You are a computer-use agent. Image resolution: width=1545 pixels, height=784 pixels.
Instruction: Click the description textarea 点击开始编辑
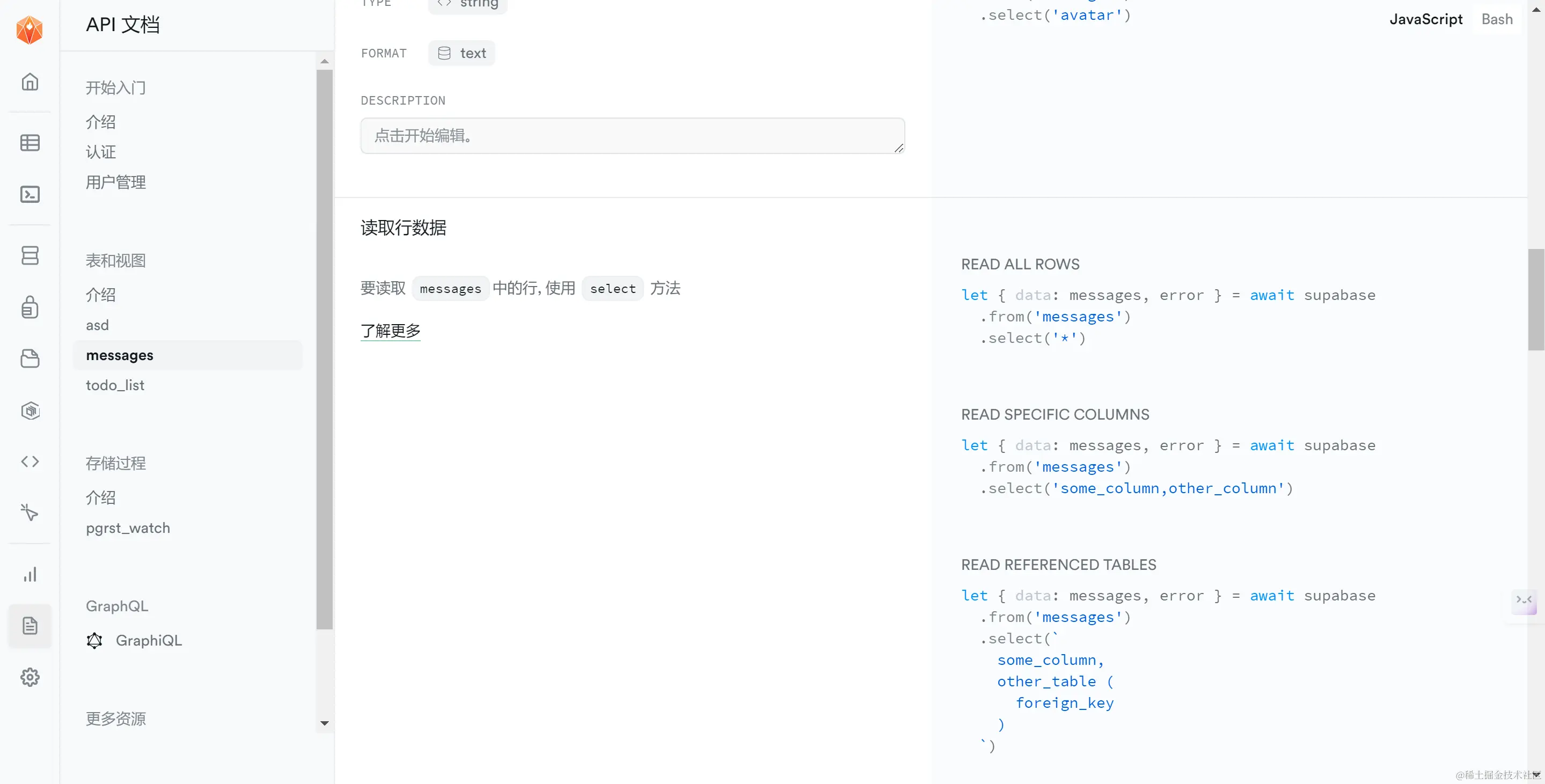(x=632, y=136)
